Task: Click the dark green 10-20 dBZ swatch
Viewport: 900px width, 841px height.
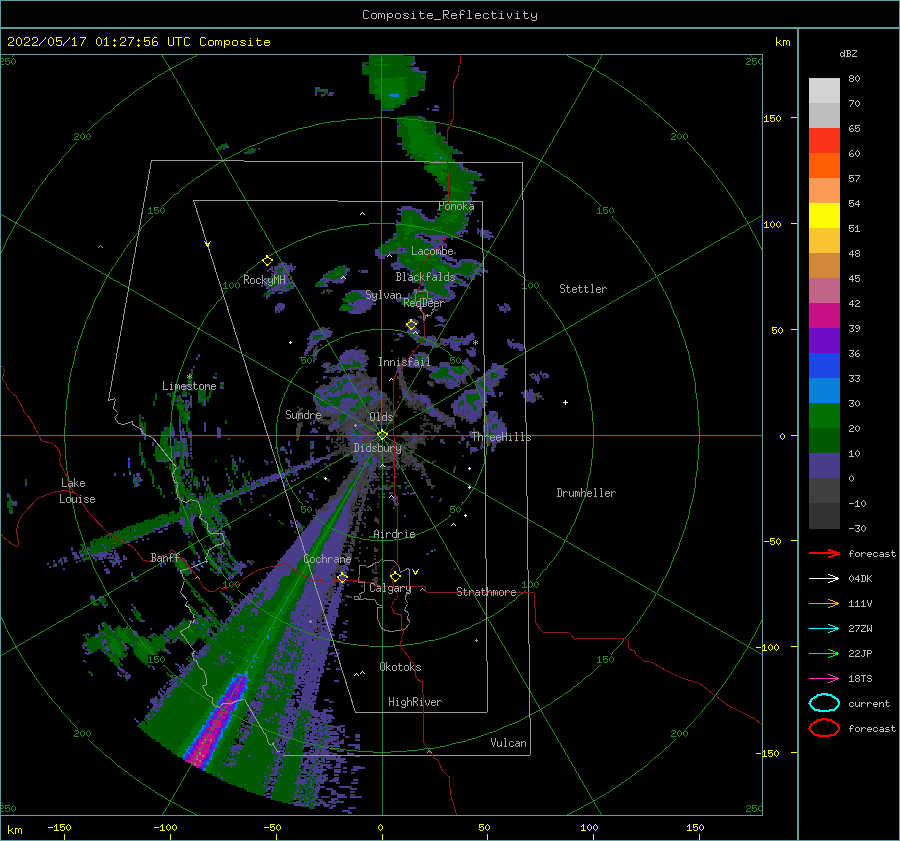Action: 824,440
